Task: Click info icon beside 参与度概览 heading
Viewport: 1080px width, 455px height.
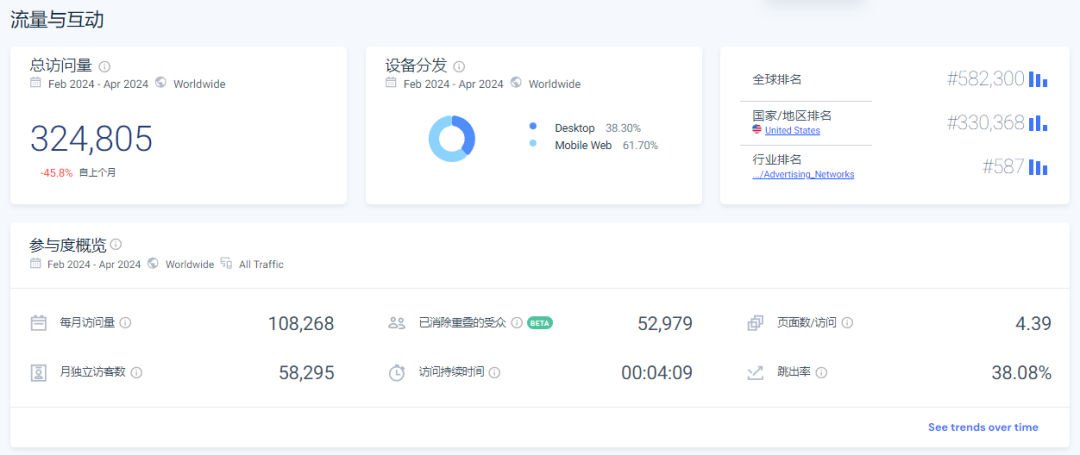Action: pyautogui.click(x=116, y=244)
